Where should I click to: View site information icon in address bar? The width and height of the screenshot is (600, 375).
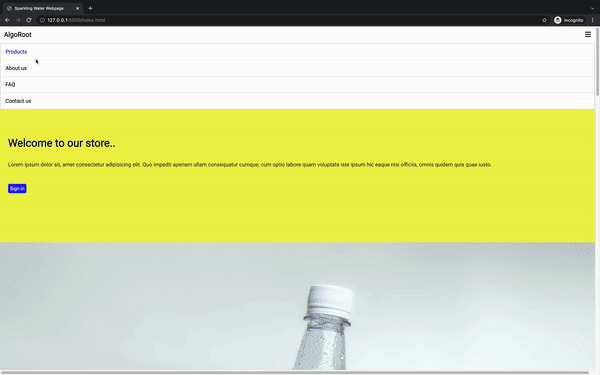coord(42,20)
